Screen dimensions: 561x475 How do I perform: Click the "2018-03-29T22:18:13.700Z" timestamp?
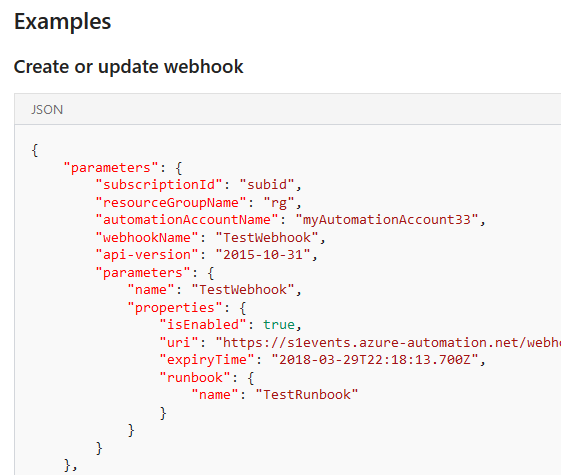click(x=375, y=360)
